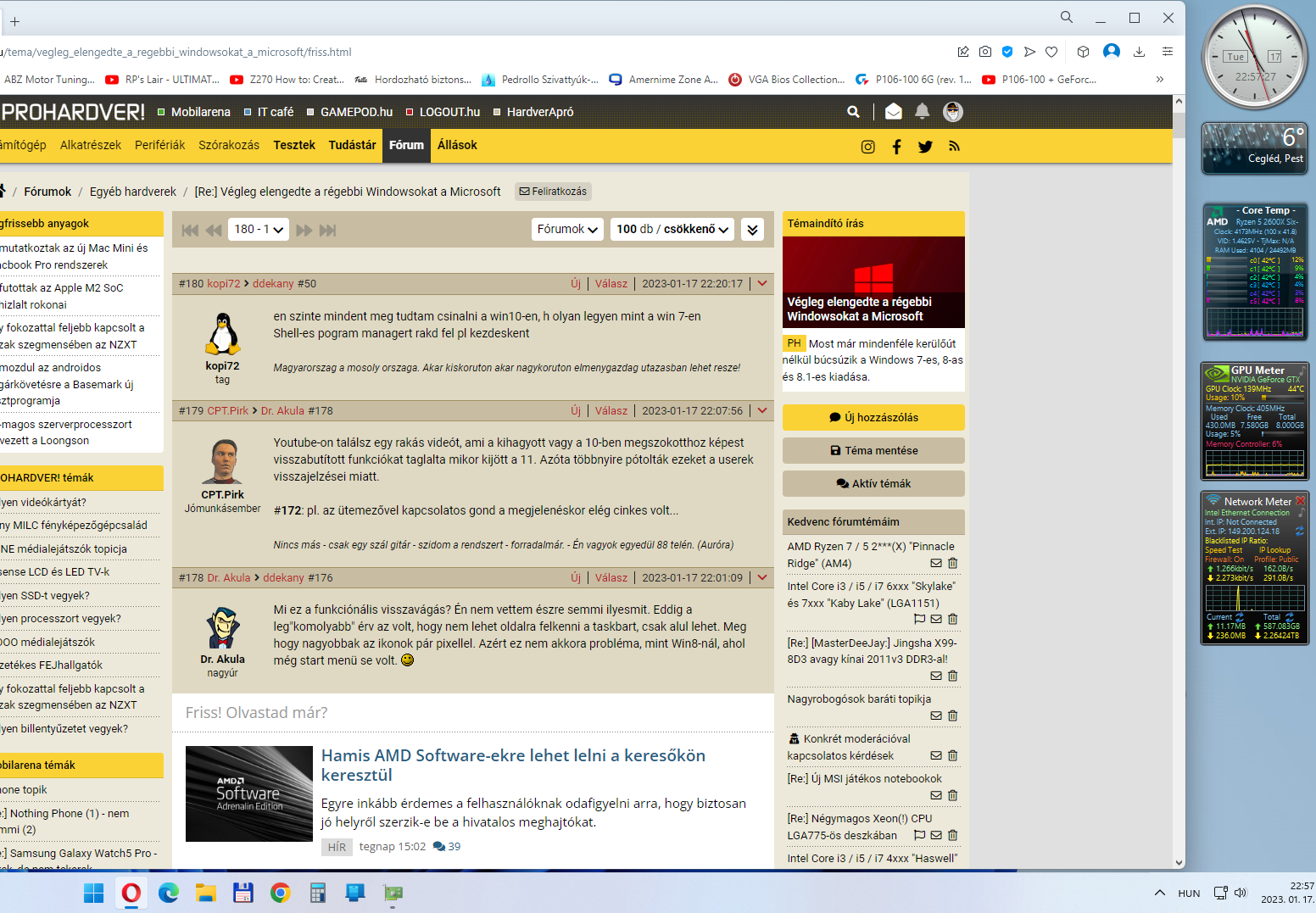Screen dimensions: 1316x913
Task: Click the browser address bar URL
Action: click(176, 52)
